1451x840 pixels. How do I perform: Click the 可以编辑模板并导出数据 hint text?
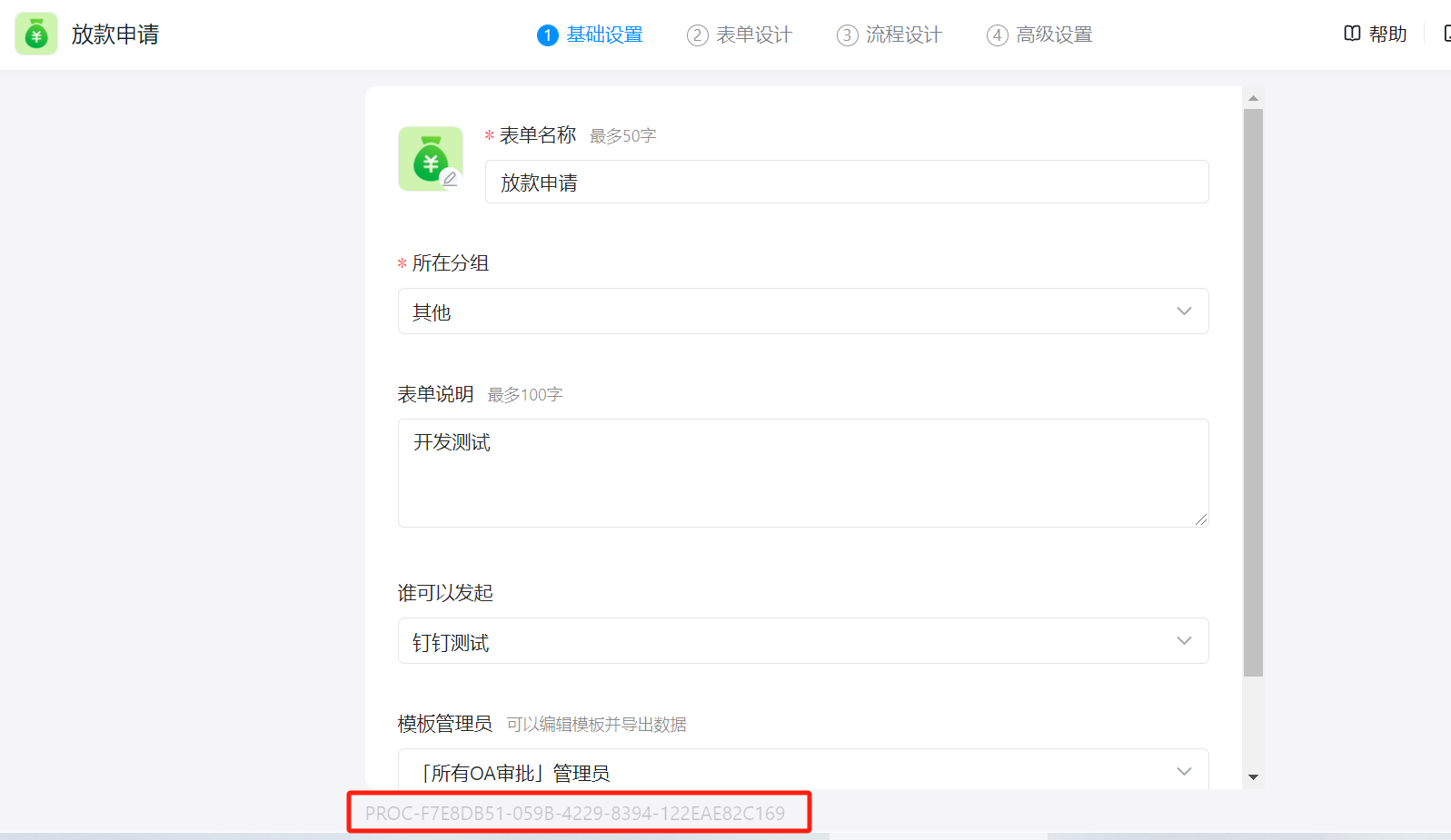597,725
